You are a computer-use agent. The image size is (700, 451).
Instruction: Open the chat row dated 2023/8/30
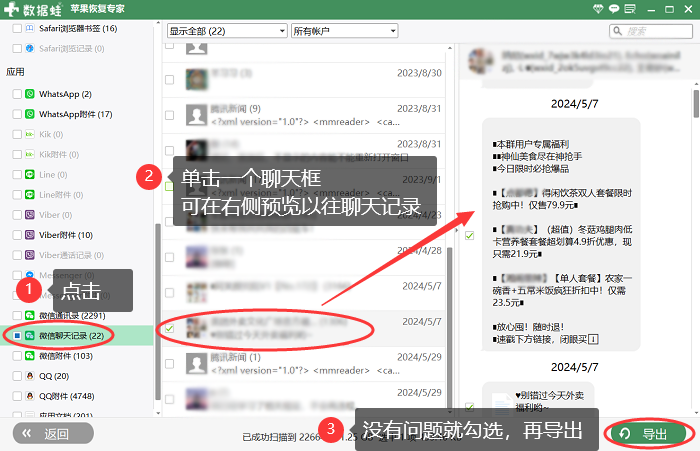point(304,79)
